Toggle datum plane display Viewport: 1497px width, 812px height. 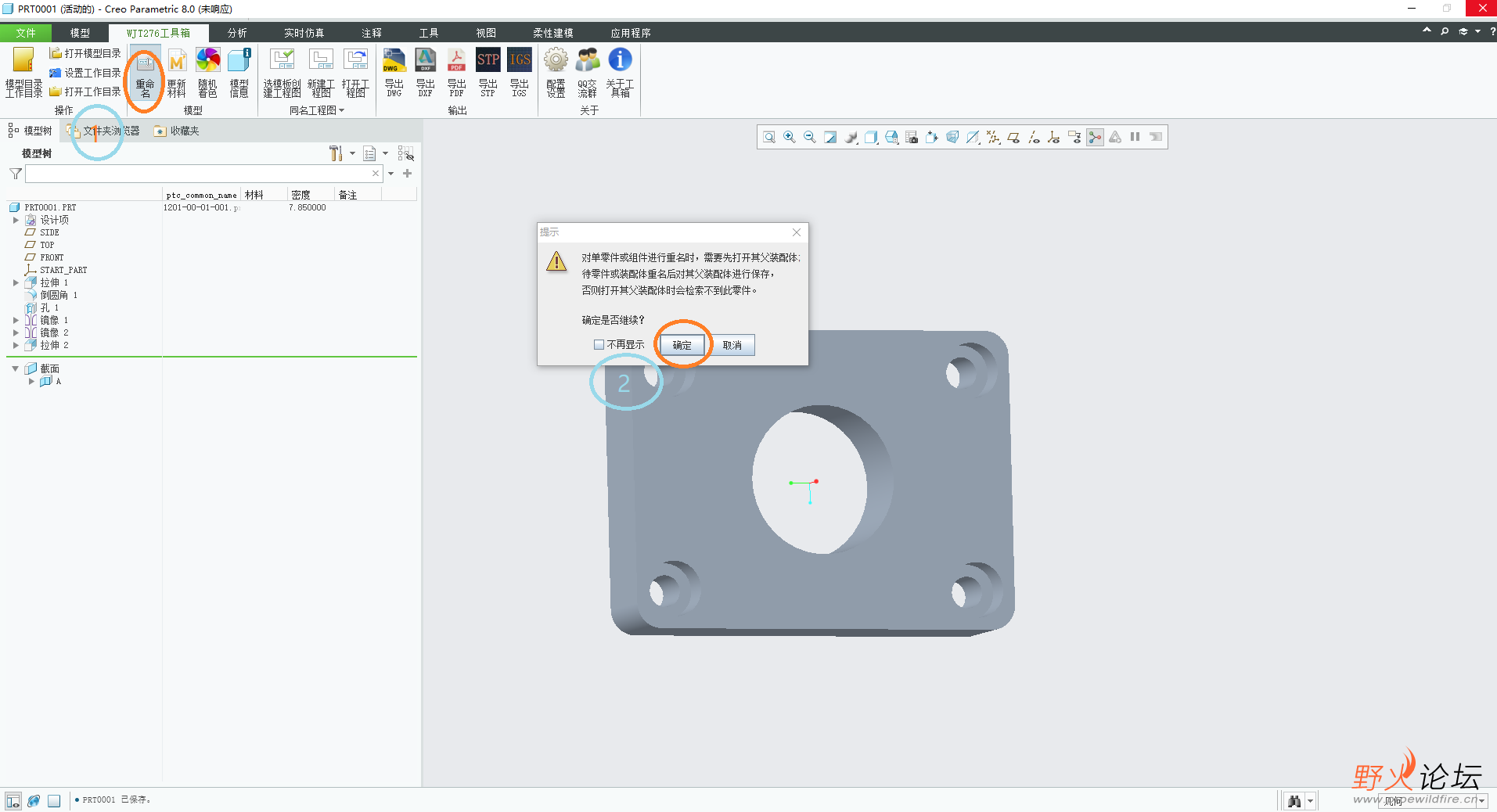click(1013, 137)
